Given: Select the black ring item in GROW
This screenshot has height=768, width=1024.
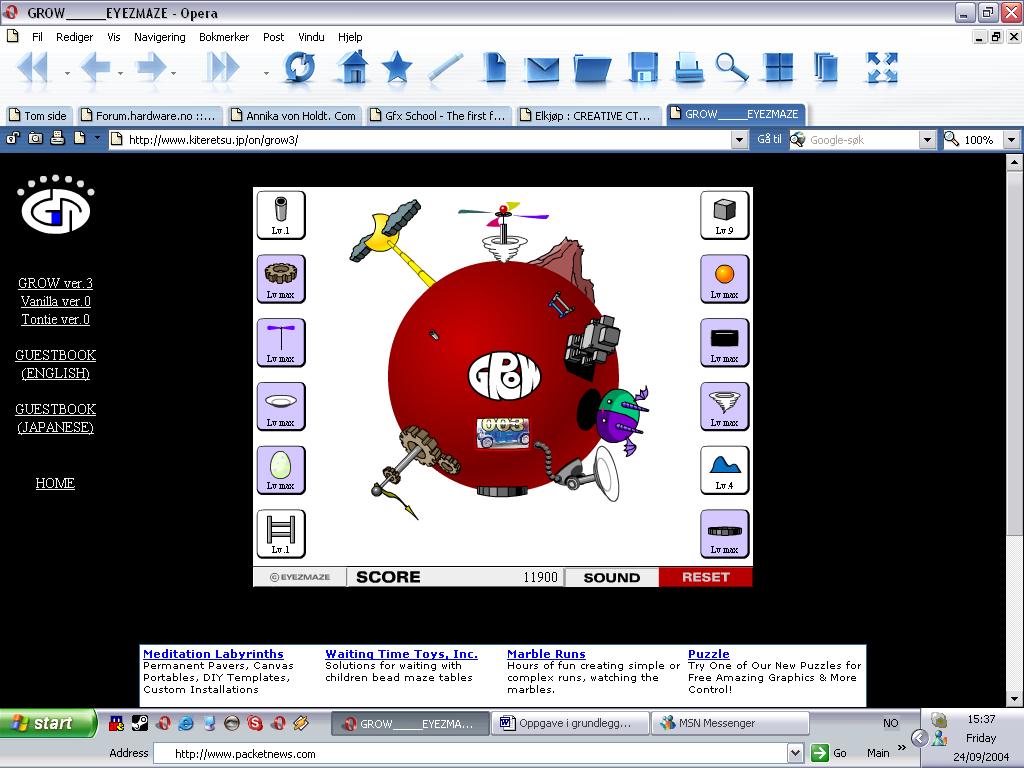Looking at the screenshot, I should pyautogui.click(x=725, y=534).
